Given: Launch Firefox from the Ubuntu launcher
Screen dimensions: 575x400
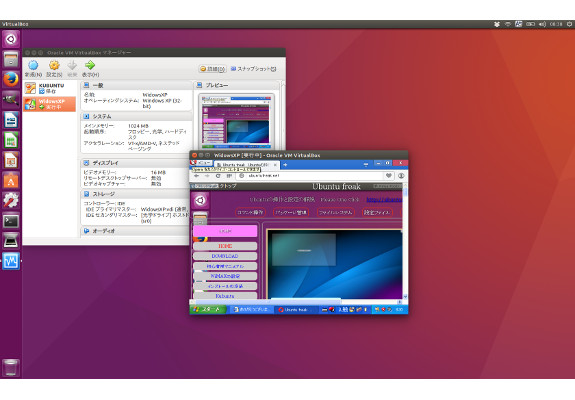Looking at the screenshot, I should pyautogui.click(x=11, y=80).
